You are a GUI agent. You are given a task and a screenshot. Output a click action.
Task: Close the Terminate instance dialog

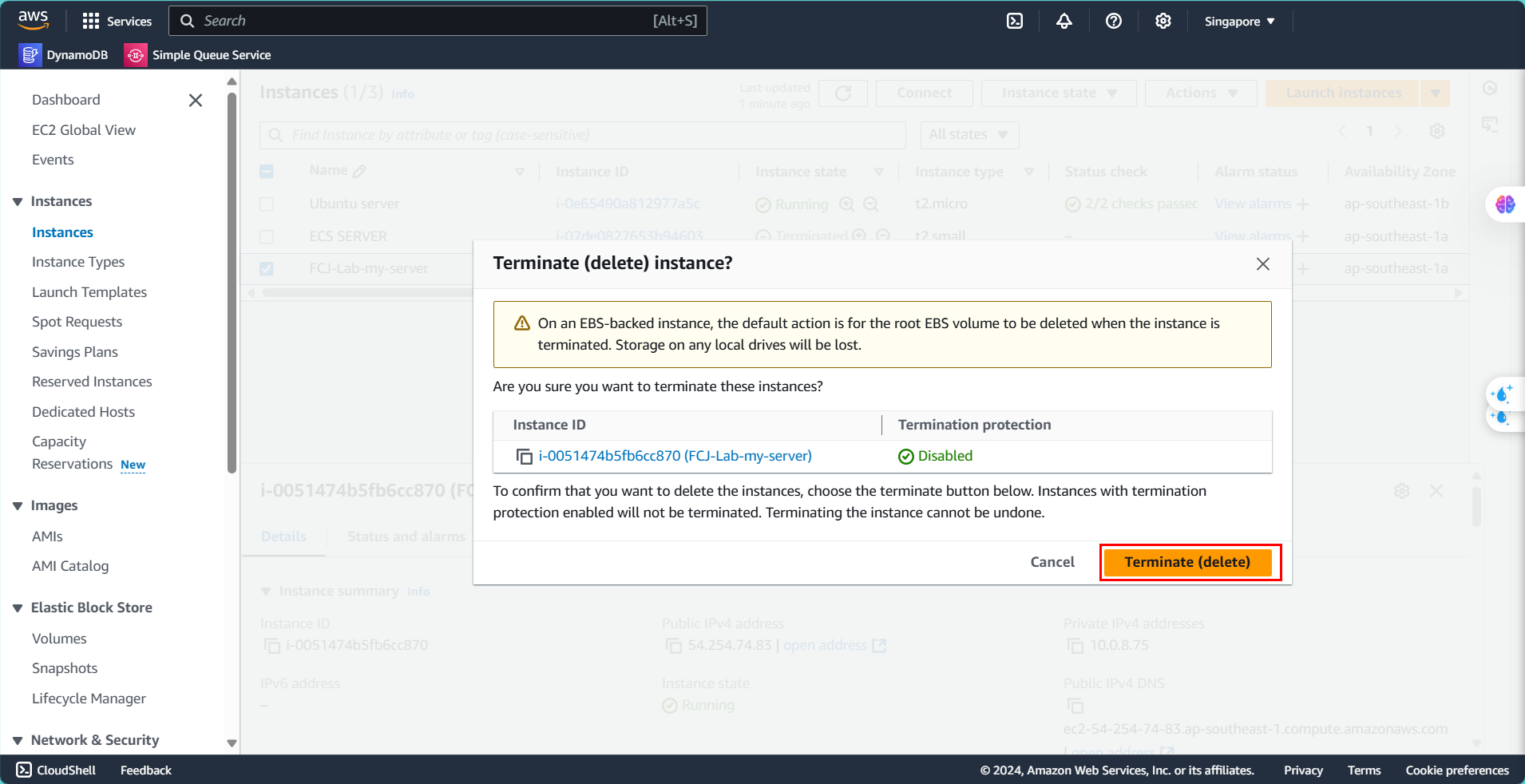[x=1262, y=263]
